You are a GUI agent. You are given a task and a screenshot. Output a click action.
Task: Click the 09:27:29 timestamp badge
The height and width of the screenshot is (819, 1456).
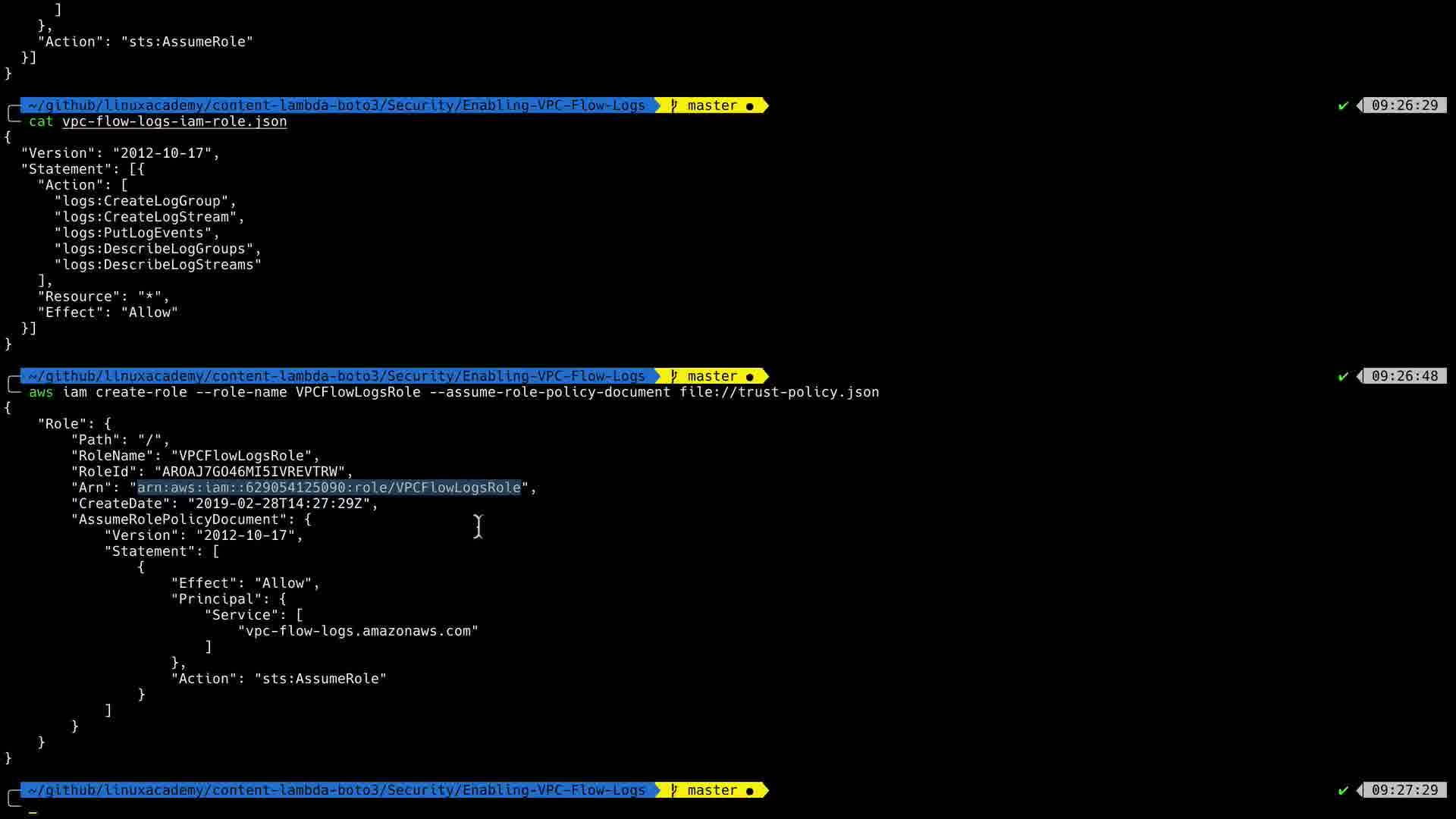point(1404,790)
